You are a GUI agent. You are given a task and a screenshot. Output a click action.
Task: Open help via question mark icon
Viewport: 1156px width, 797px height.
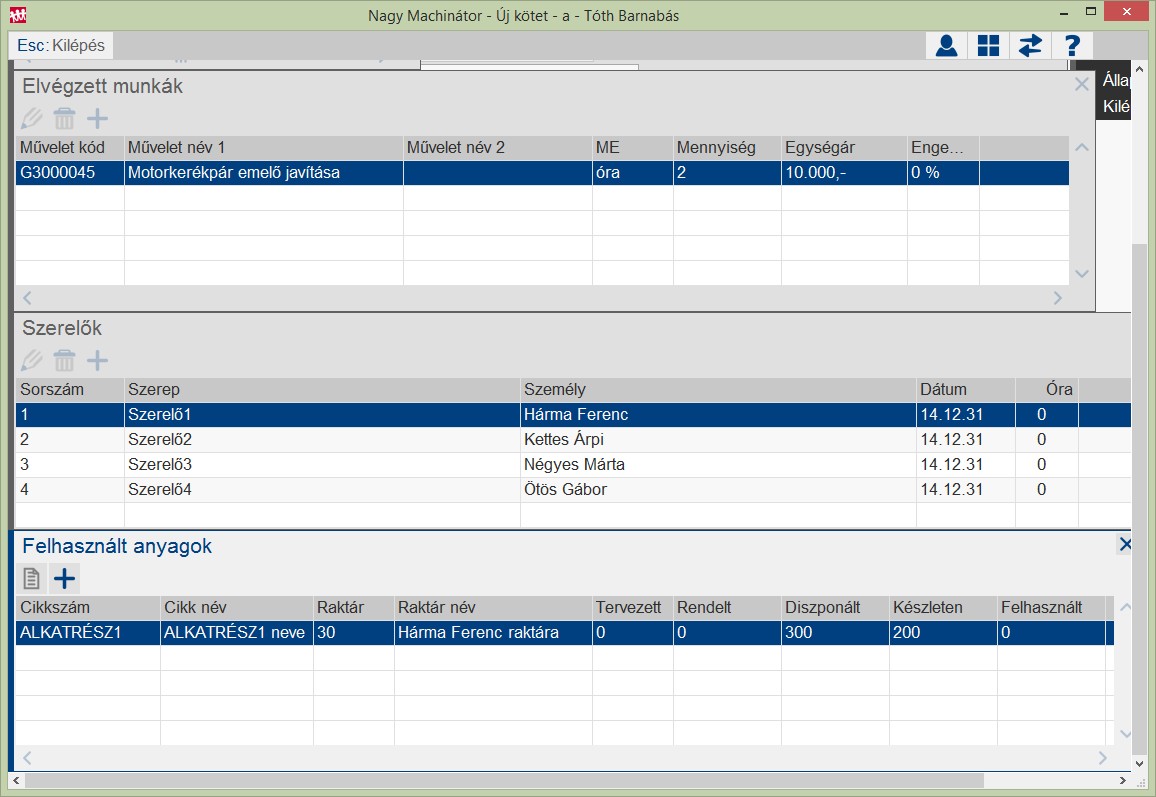click(1072, 46)
